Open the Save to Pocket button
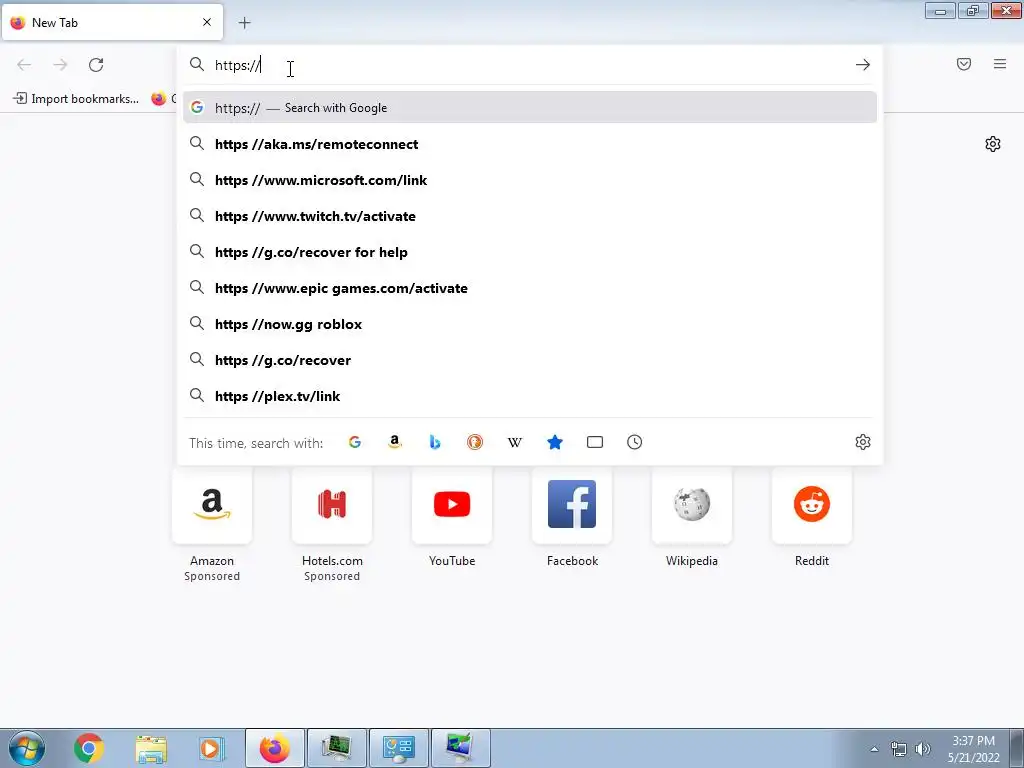 [x=964, y=64]
